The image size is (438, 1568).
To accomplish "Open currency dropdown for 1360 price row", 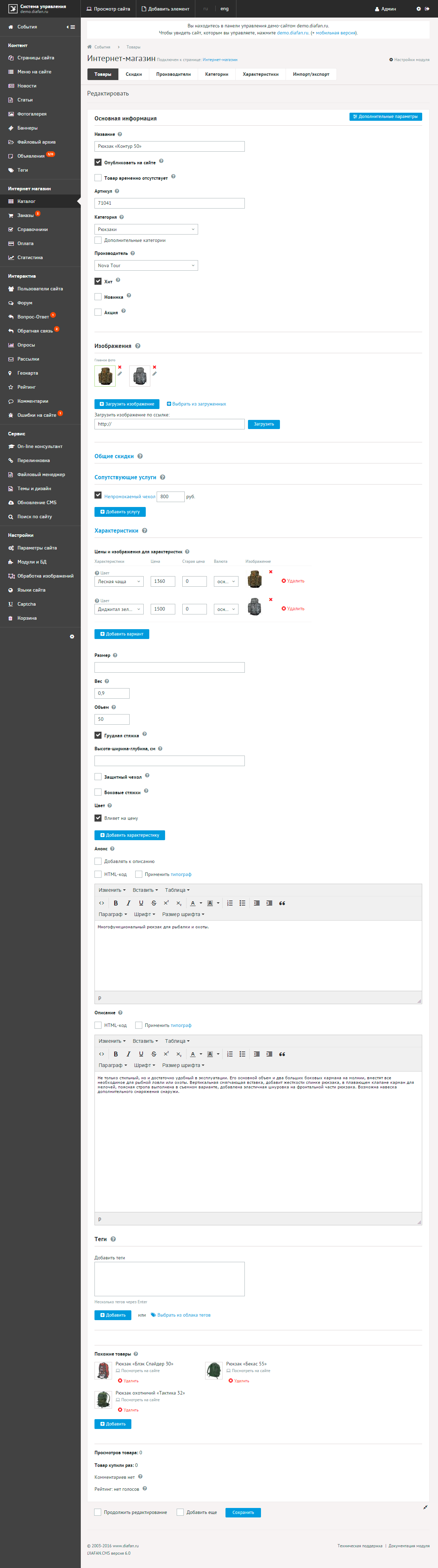I will (226, 581).
